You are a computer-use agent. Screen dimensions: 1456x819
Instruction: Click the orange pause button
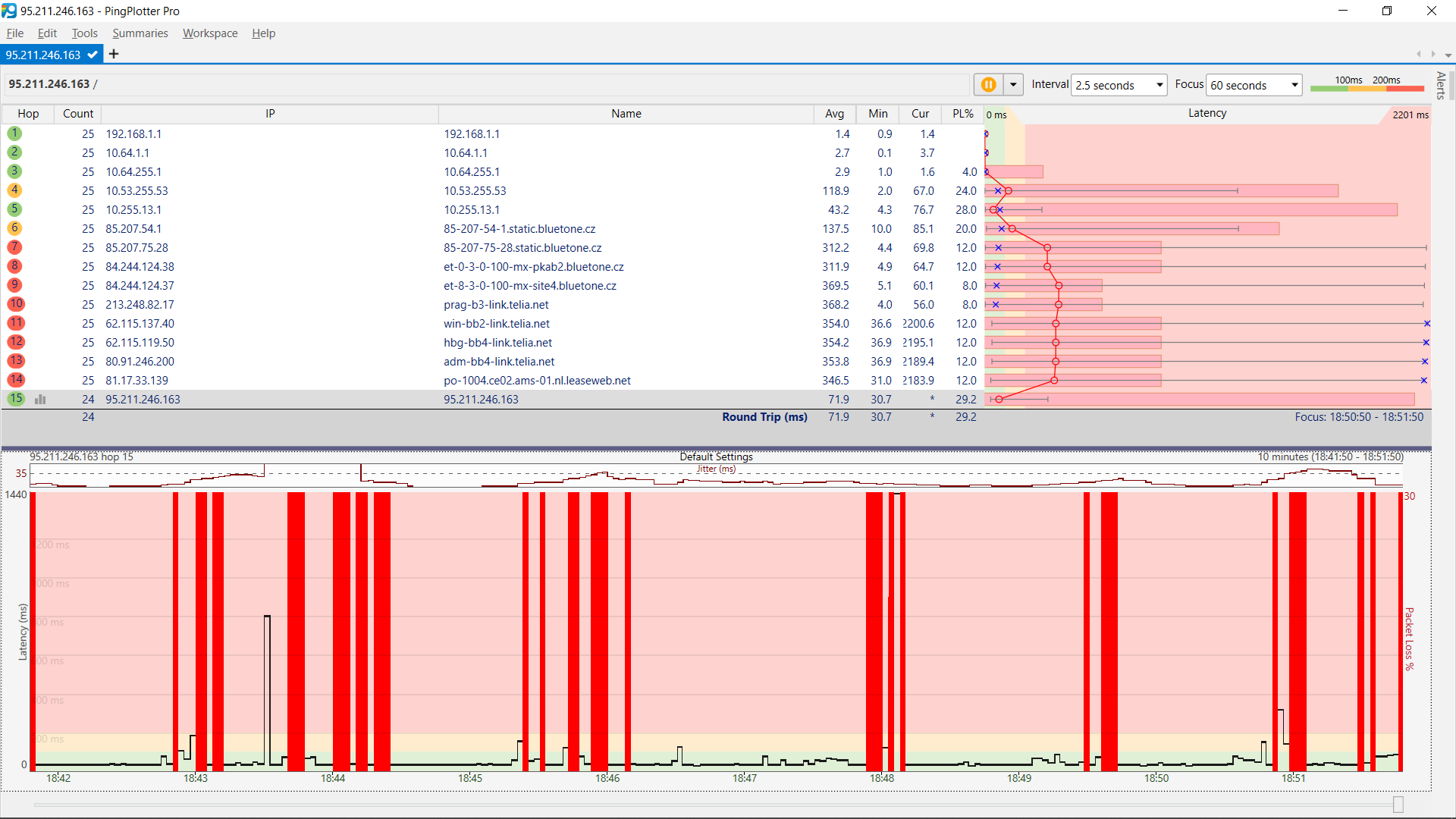pos(988,85)
